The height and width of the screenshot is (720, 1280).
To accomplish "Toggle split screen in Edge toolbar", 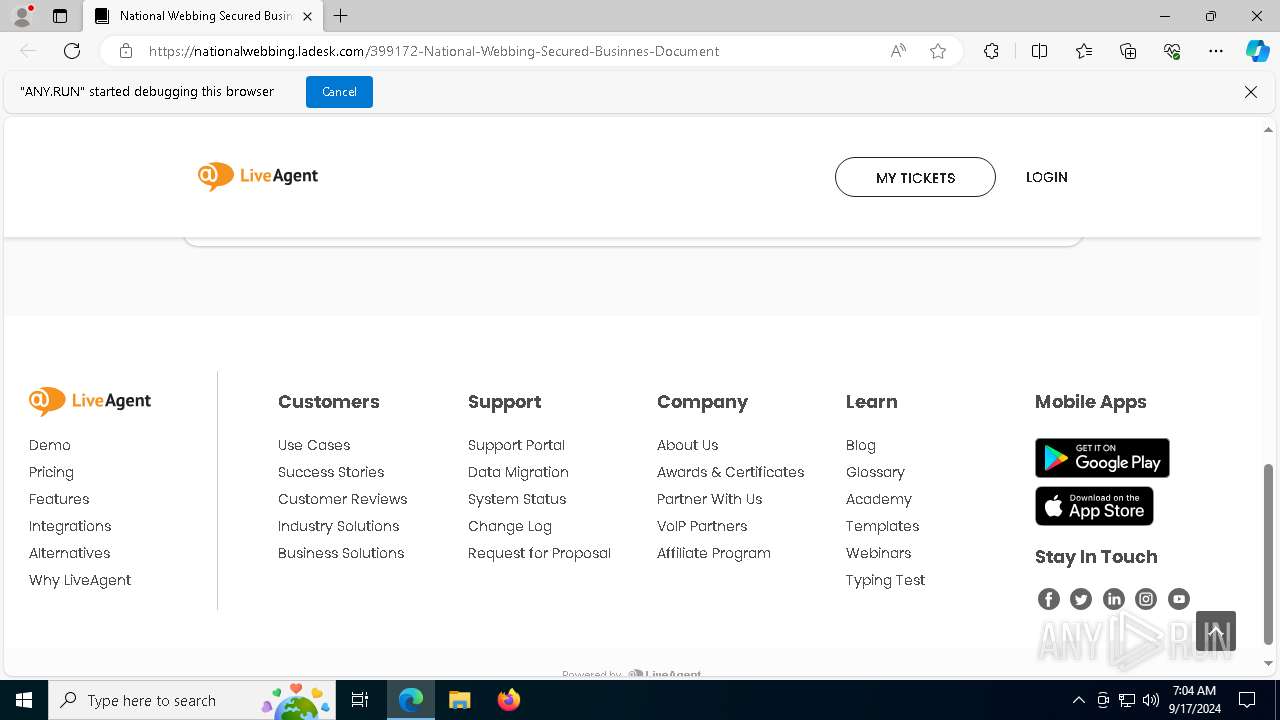I will (x=1039, y=51).
